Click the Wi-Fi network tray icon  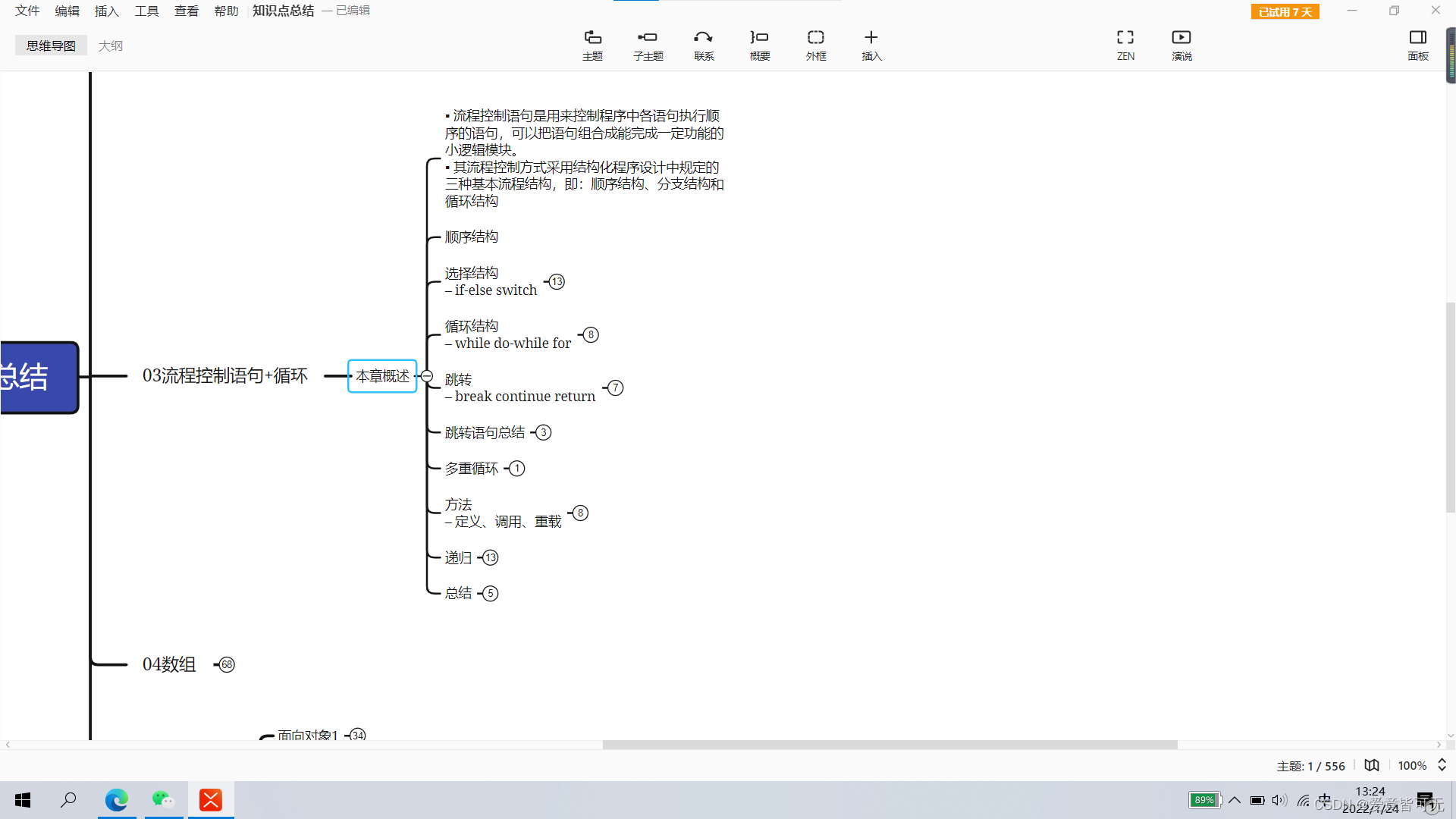point(1303,800)
